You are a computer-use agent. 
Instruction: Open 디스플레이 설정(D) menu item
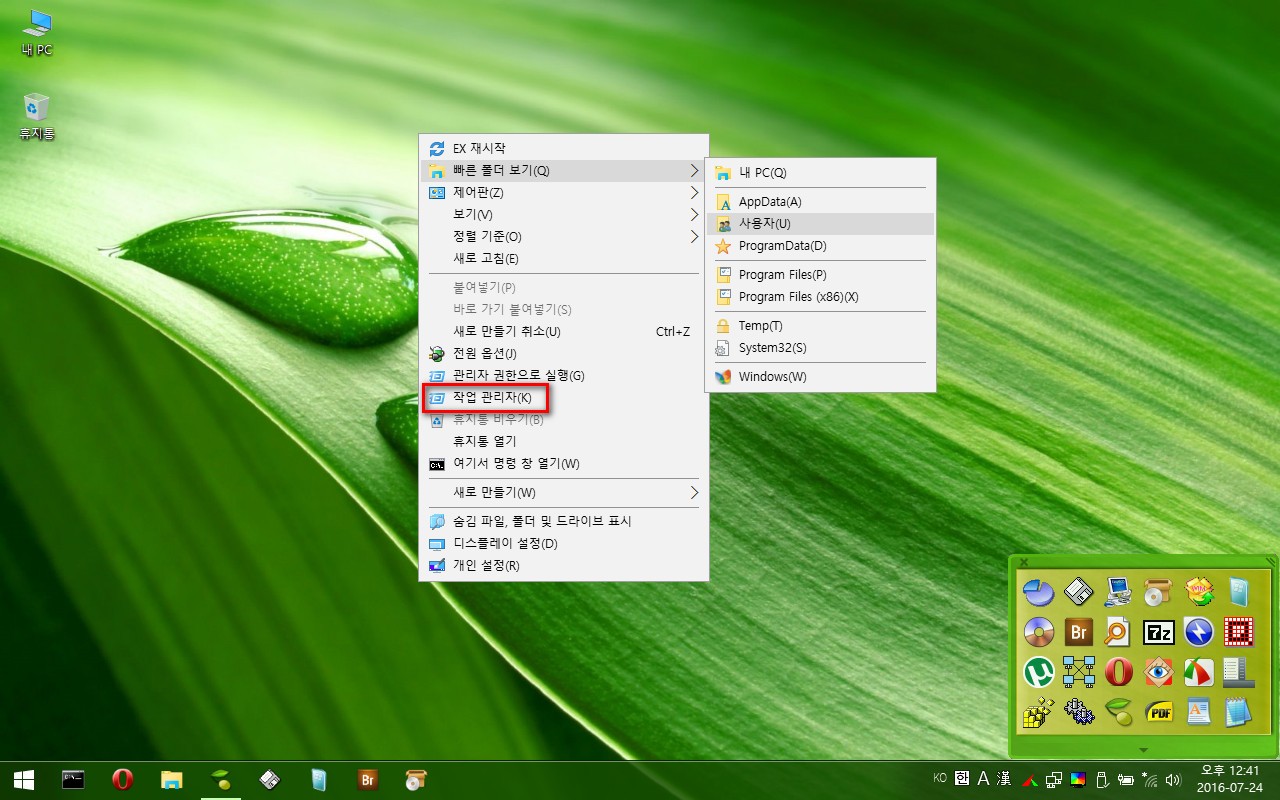point(563,543)
